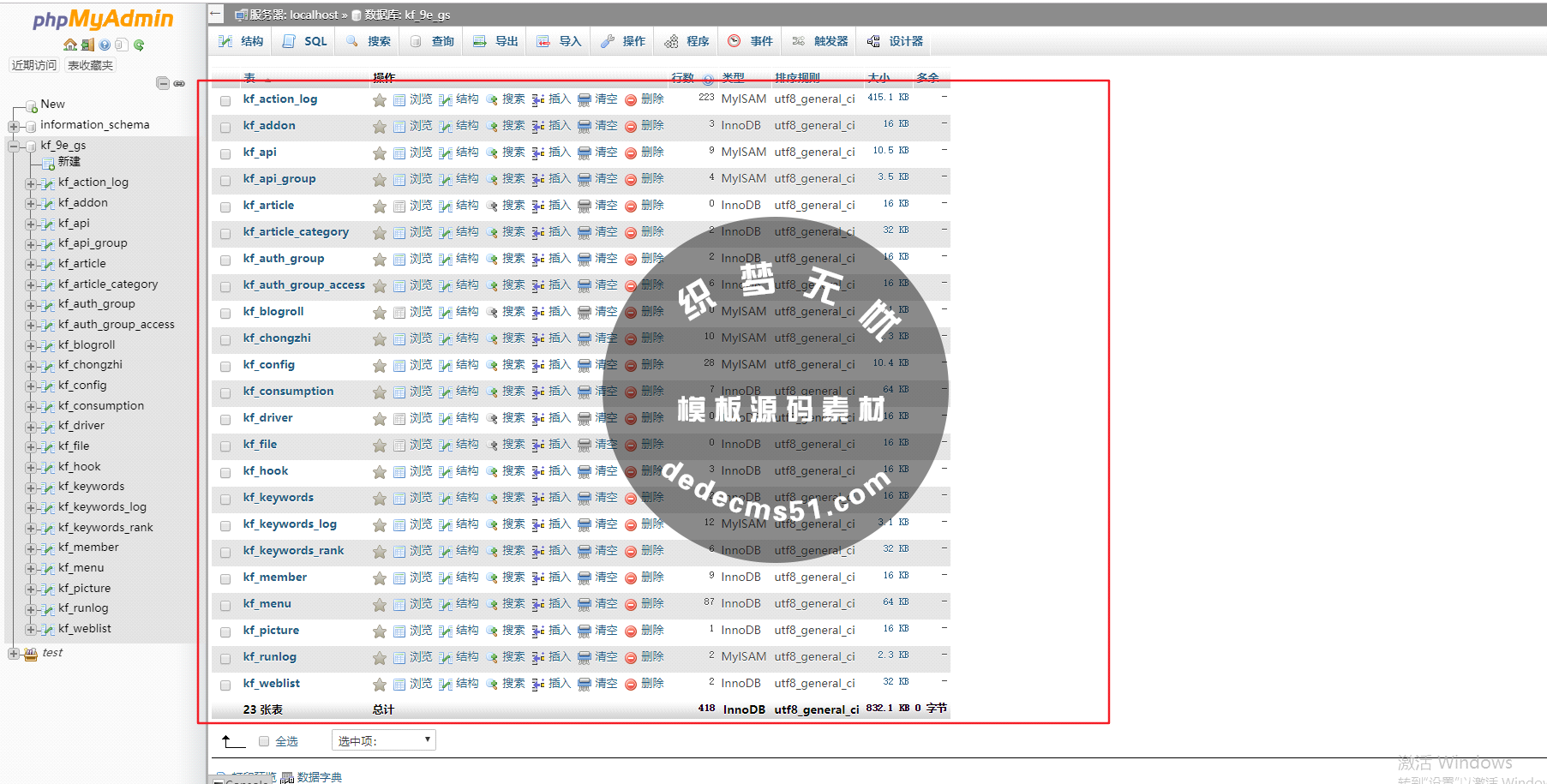This screenshot has width=1547, height=784.
Task: Click the green refresh navigation panel icon
Action: (x=137, y=45)
